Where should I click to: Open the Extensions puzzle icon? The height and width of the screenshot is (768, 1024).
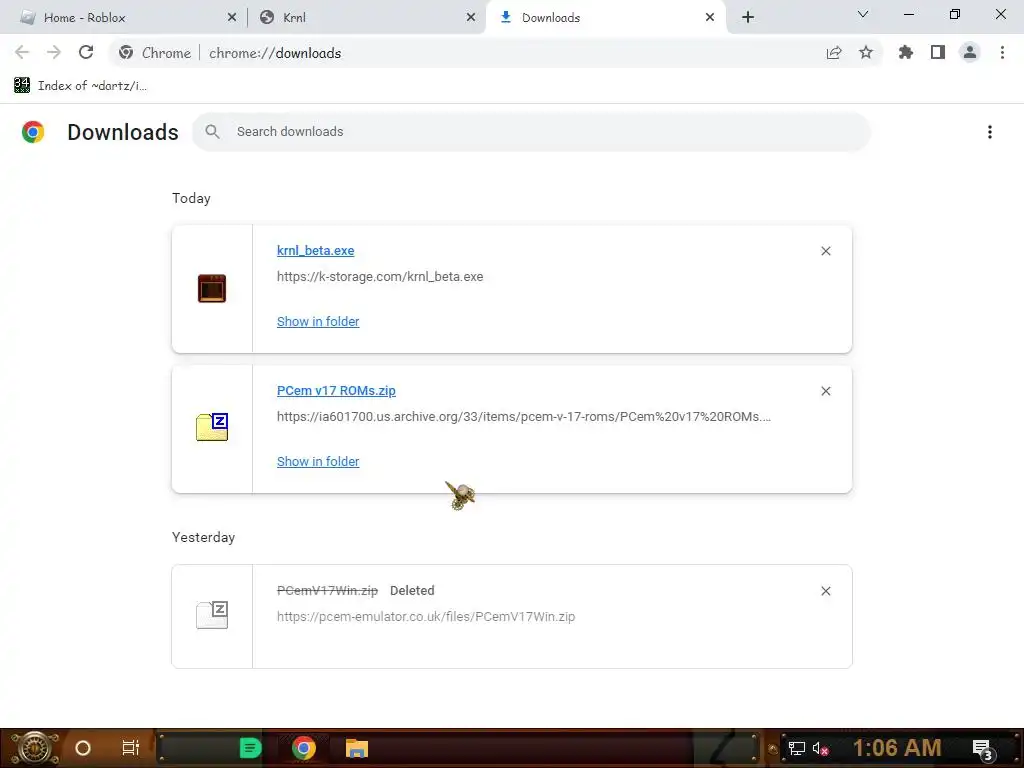905,52
